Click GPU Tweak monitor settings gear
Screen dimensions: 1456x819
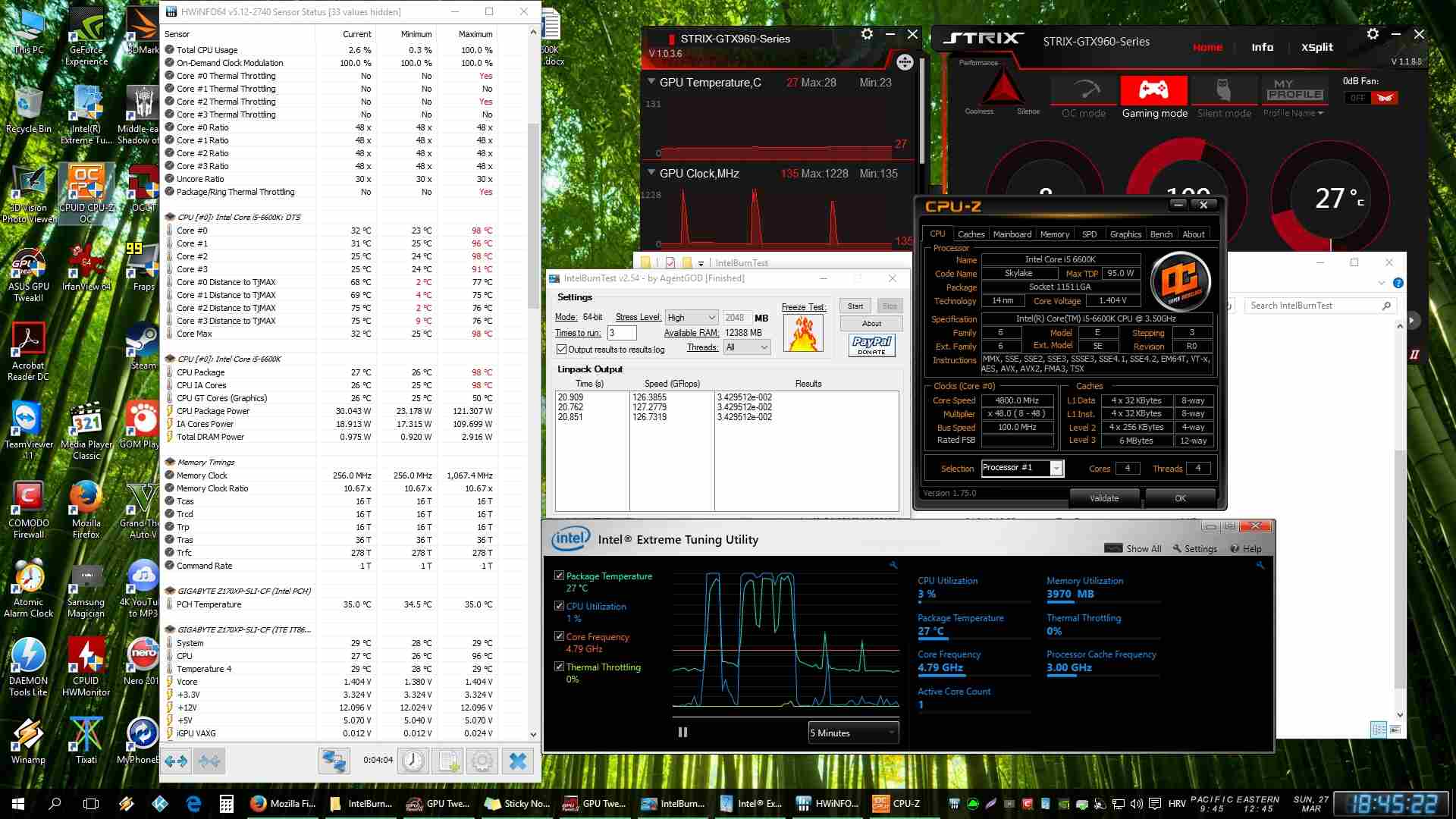867,34
